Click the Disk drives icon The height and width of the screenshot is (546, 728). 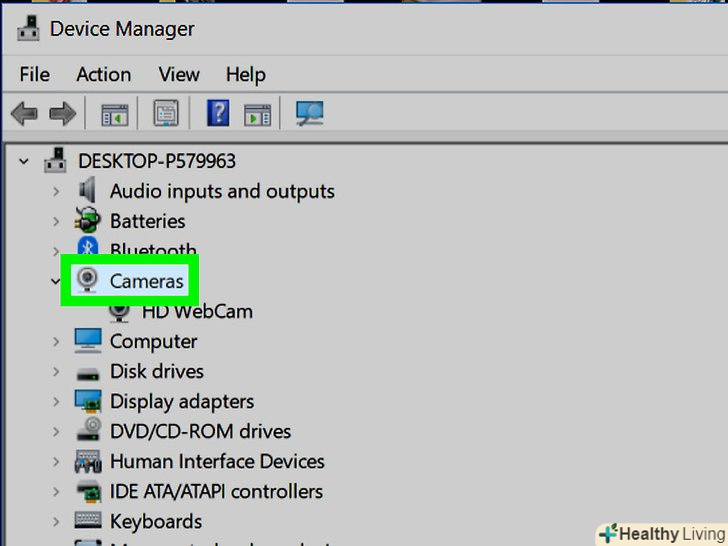[88, 373]
